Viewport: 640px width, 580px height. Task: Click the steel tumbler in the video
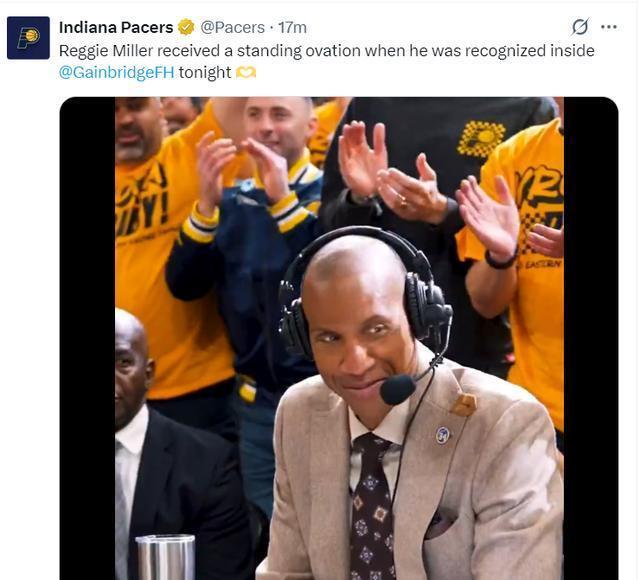coord(165,557)
